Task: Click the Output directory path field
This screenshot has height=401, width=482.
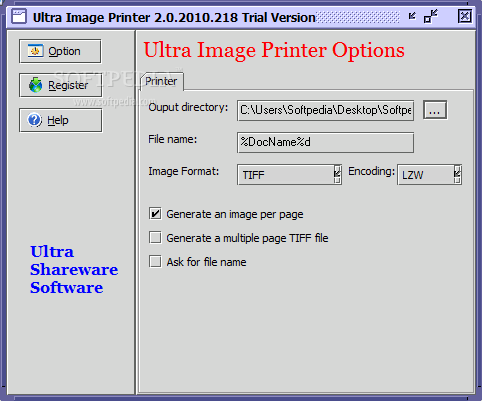Action: pos(325,110)
